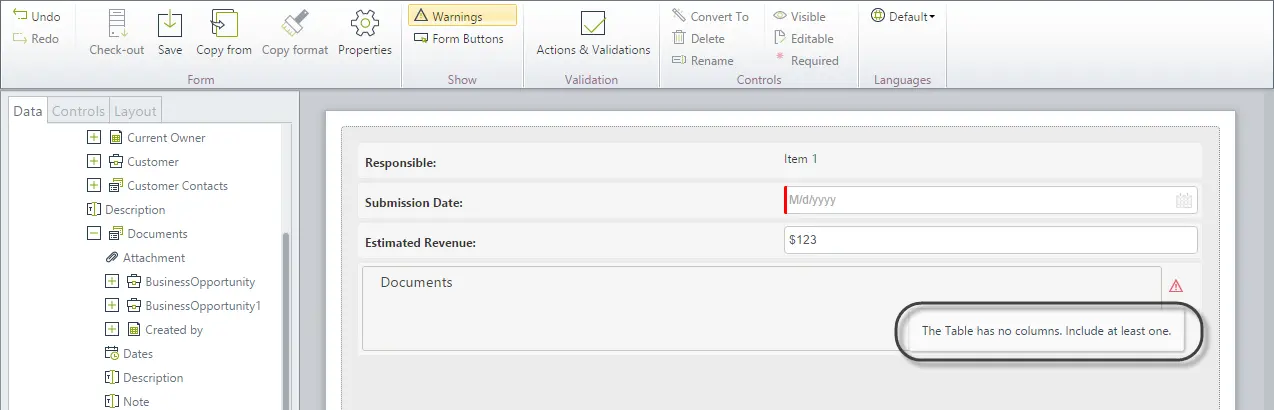
Task: Switch to the Controls tab
Action: 78,111
